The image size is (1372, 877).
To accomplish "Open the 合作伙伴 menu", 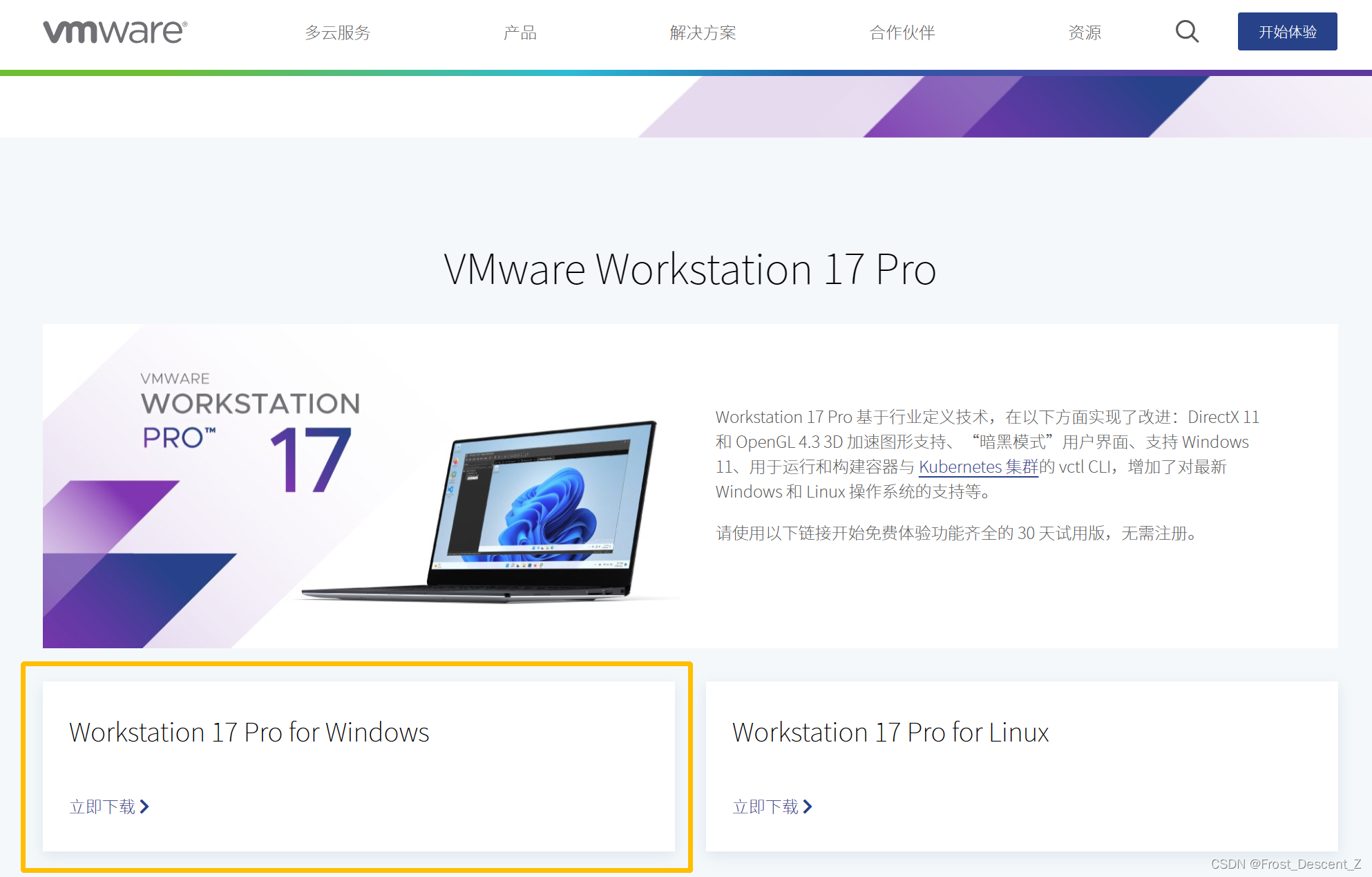I will (902, 32).
